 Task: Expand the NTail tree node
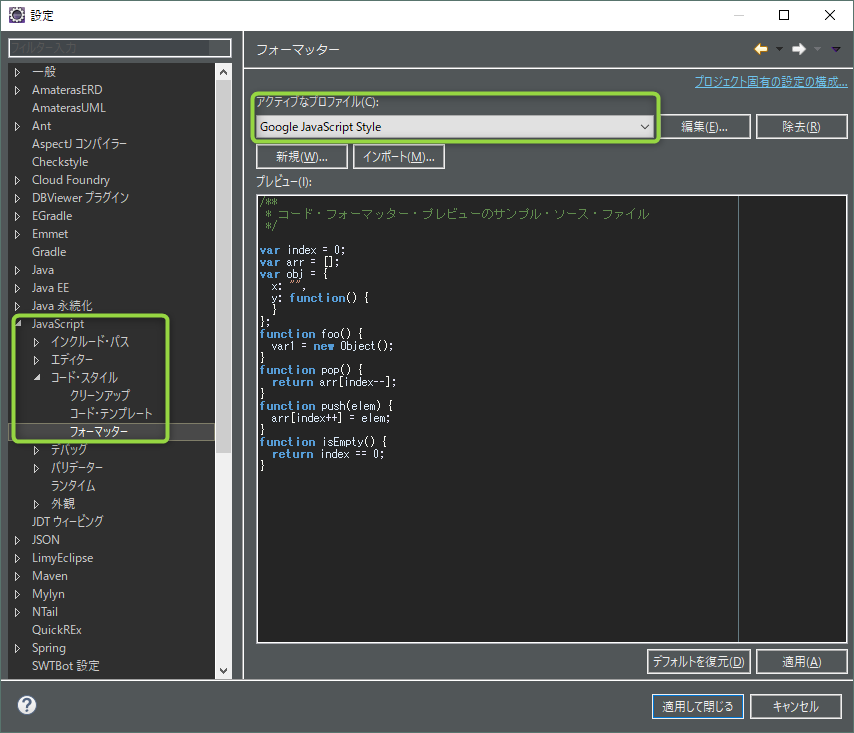pyautogui.click(x=17, y=612)
